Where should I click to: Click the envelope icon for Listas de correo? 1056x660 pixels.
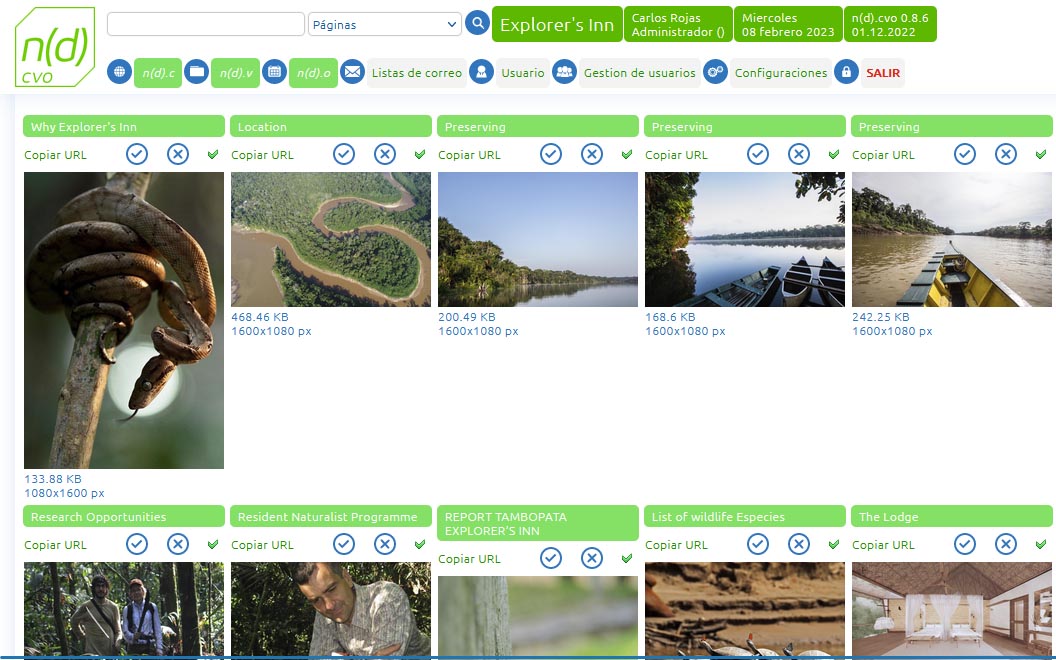click(352, 71)
